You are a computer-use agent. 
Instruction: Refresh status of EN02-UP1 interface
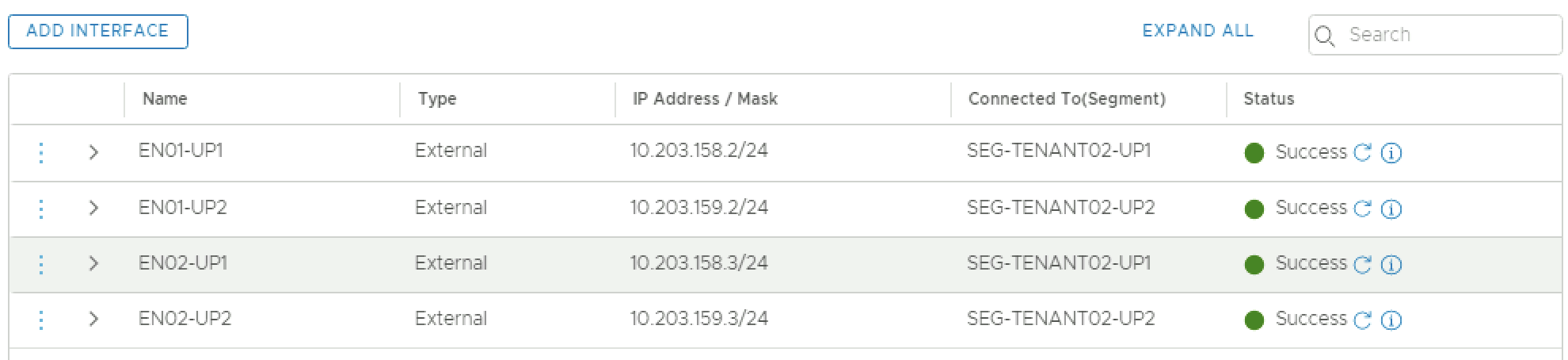coord(1362,264)
